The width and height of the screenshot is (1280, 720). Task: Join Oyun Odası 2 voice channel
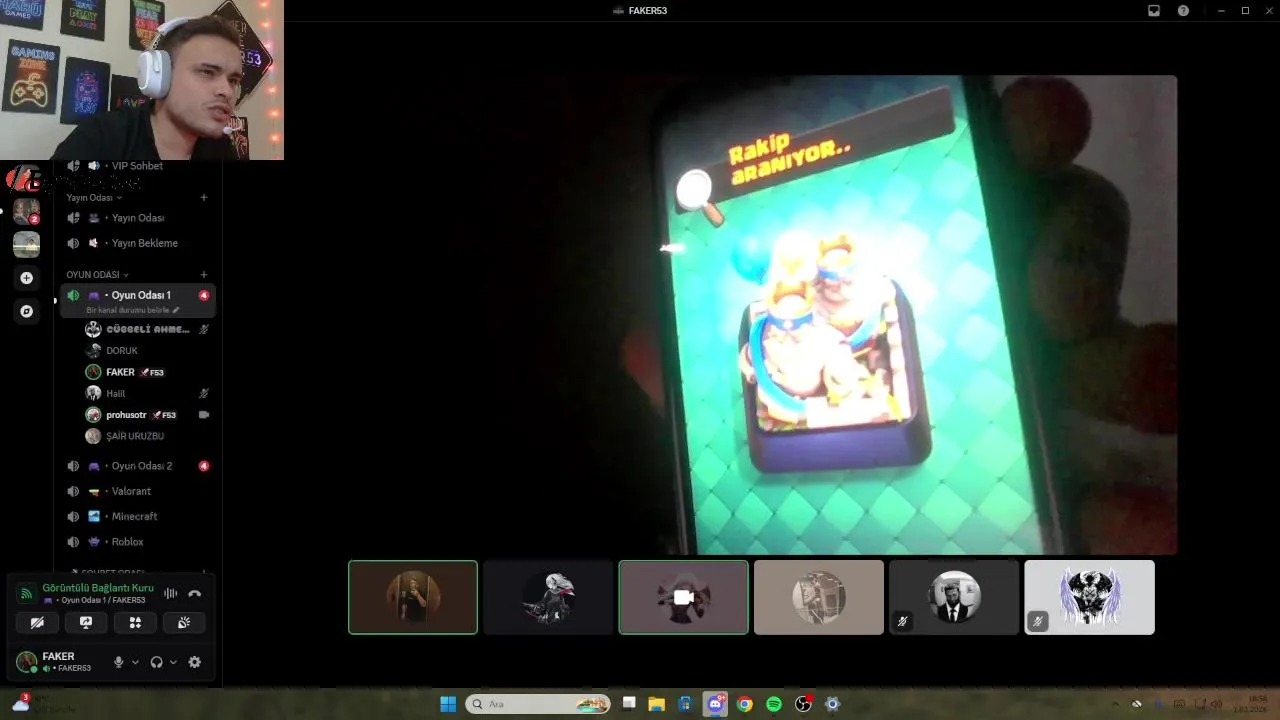(138, 466)
